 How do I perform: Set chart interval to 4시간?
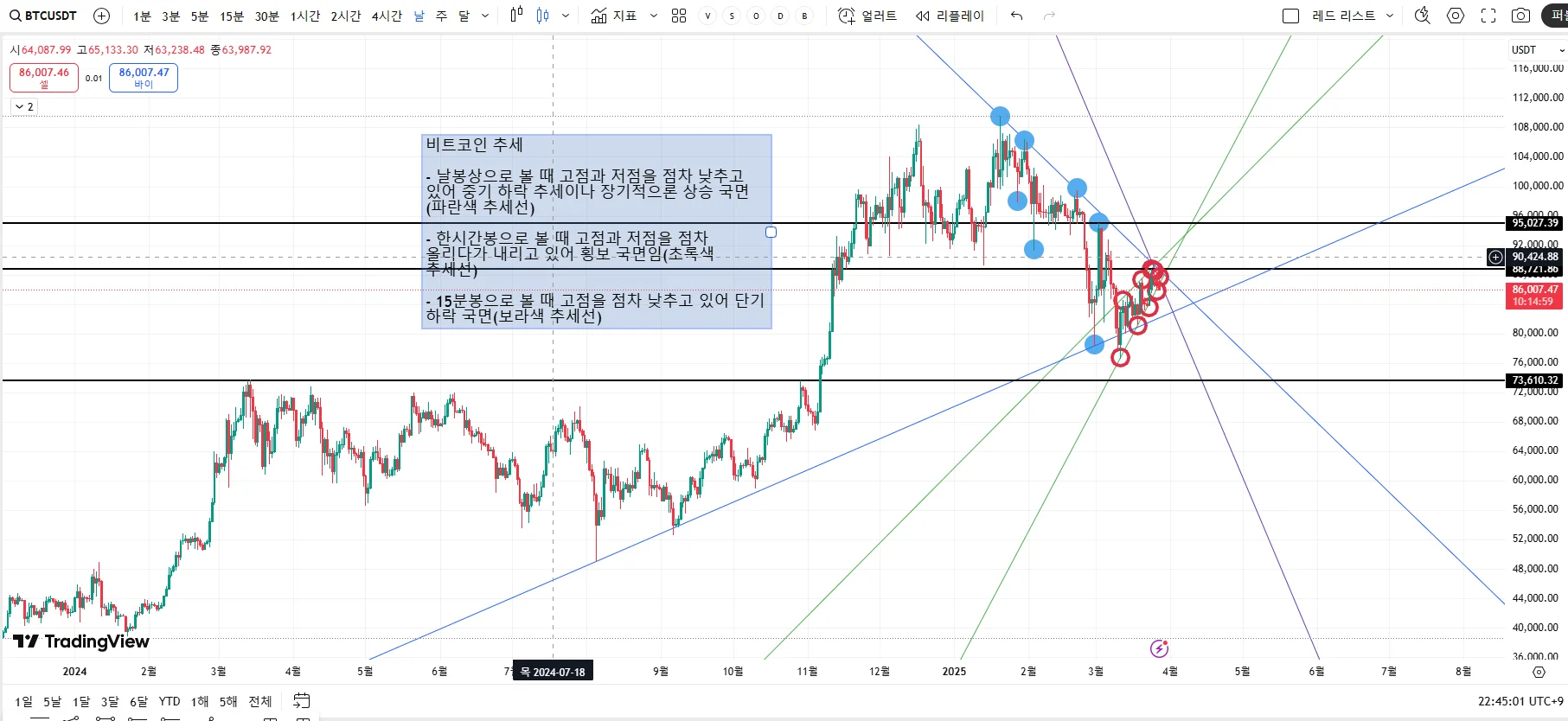click(387, 16)
